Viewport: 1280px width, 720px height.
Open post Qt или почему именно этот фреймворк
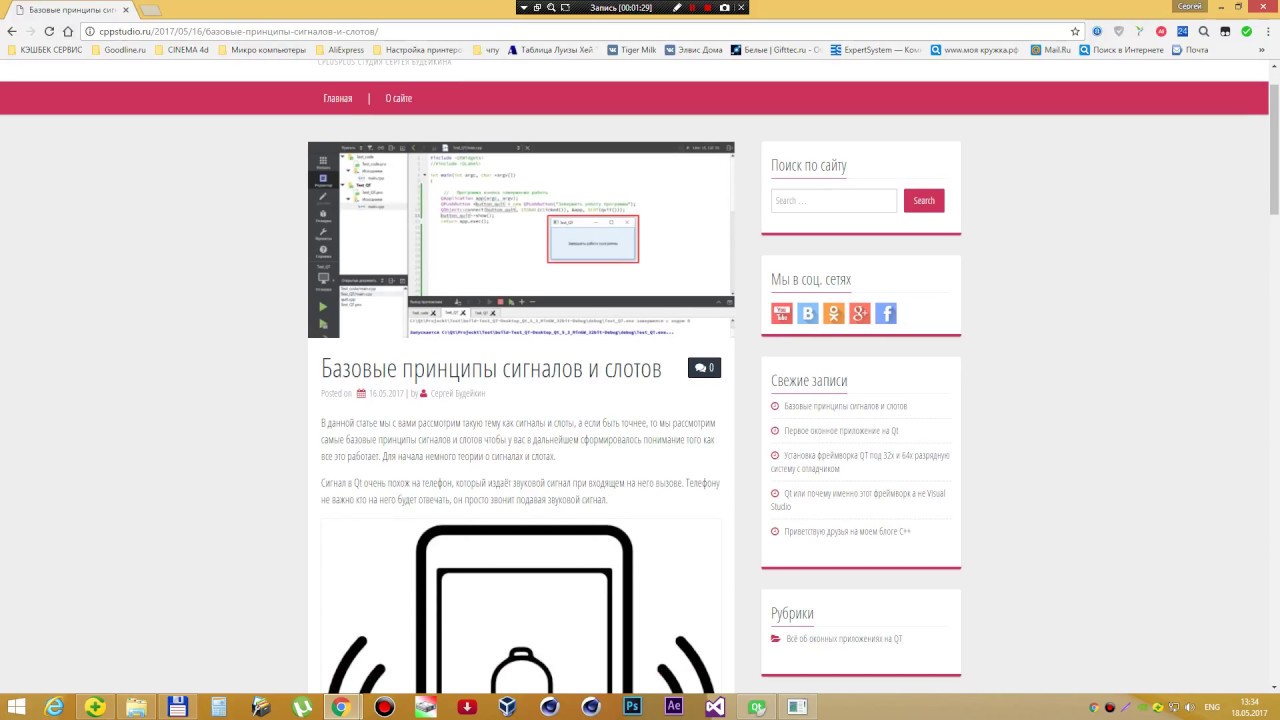click(858, 500)
